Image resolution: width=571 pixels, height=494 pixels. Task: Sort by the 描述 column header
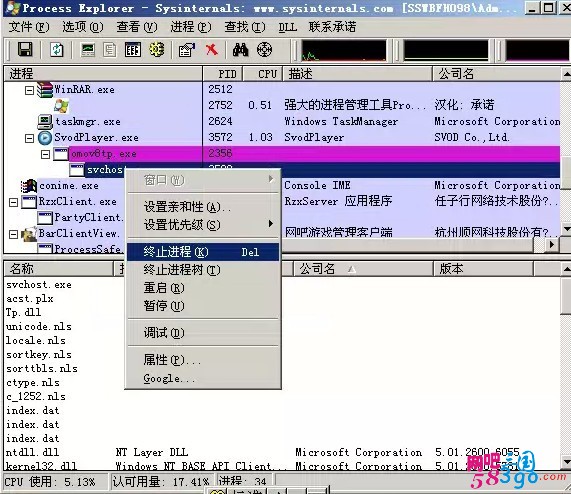coord(357,74)
